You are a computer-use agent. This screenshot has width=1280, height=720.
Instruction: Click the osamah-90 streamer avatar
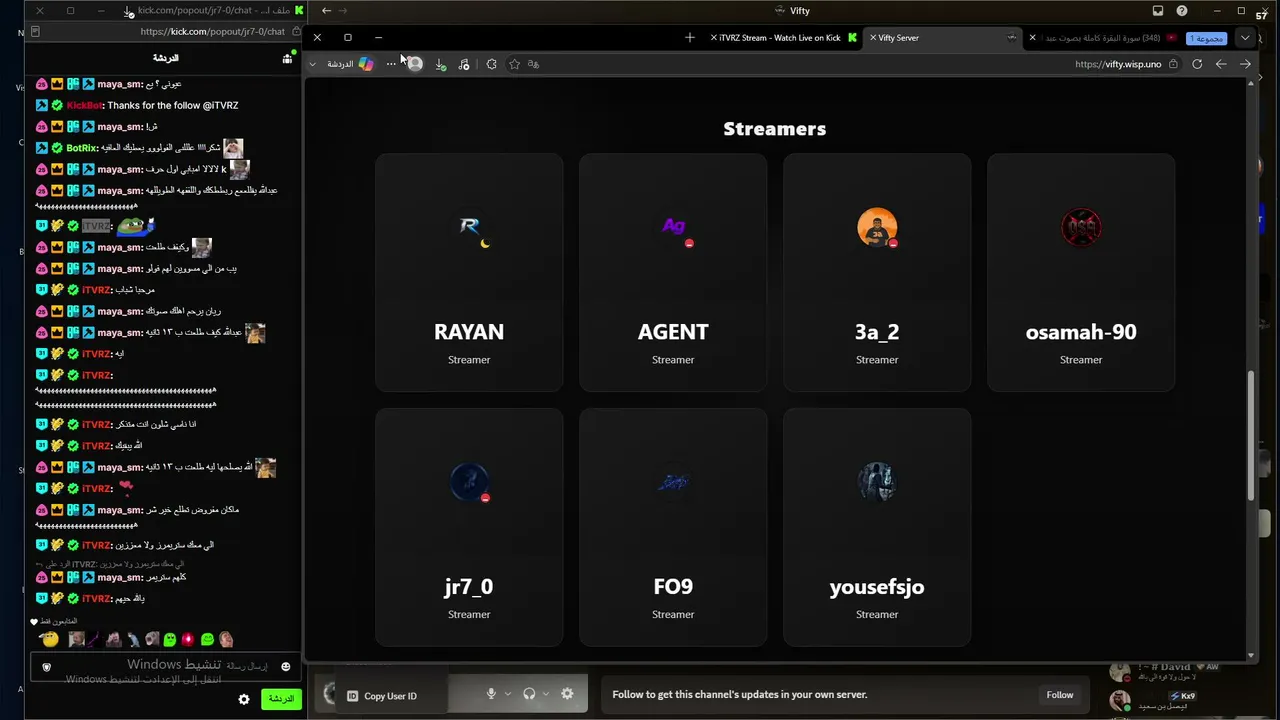pos(1081,228)
